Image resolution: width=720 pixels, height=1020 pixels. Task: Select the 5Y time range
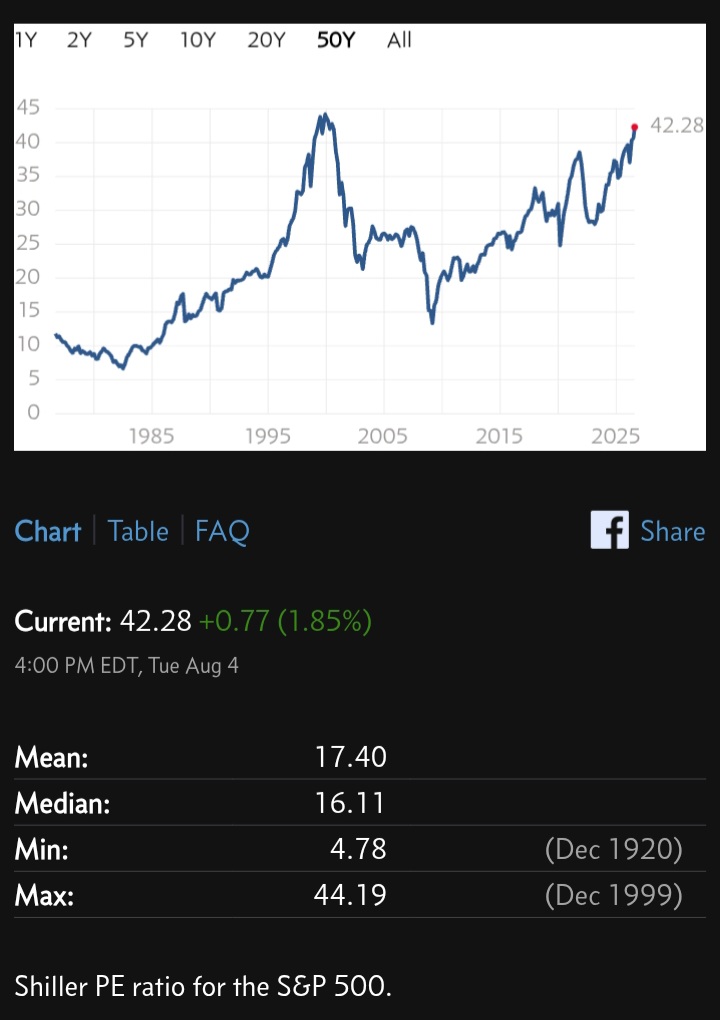(x=135, y=40)
